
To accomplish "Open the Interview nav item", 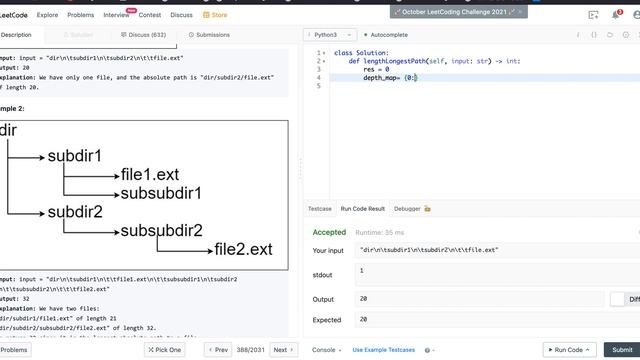I will coord(116,15).
